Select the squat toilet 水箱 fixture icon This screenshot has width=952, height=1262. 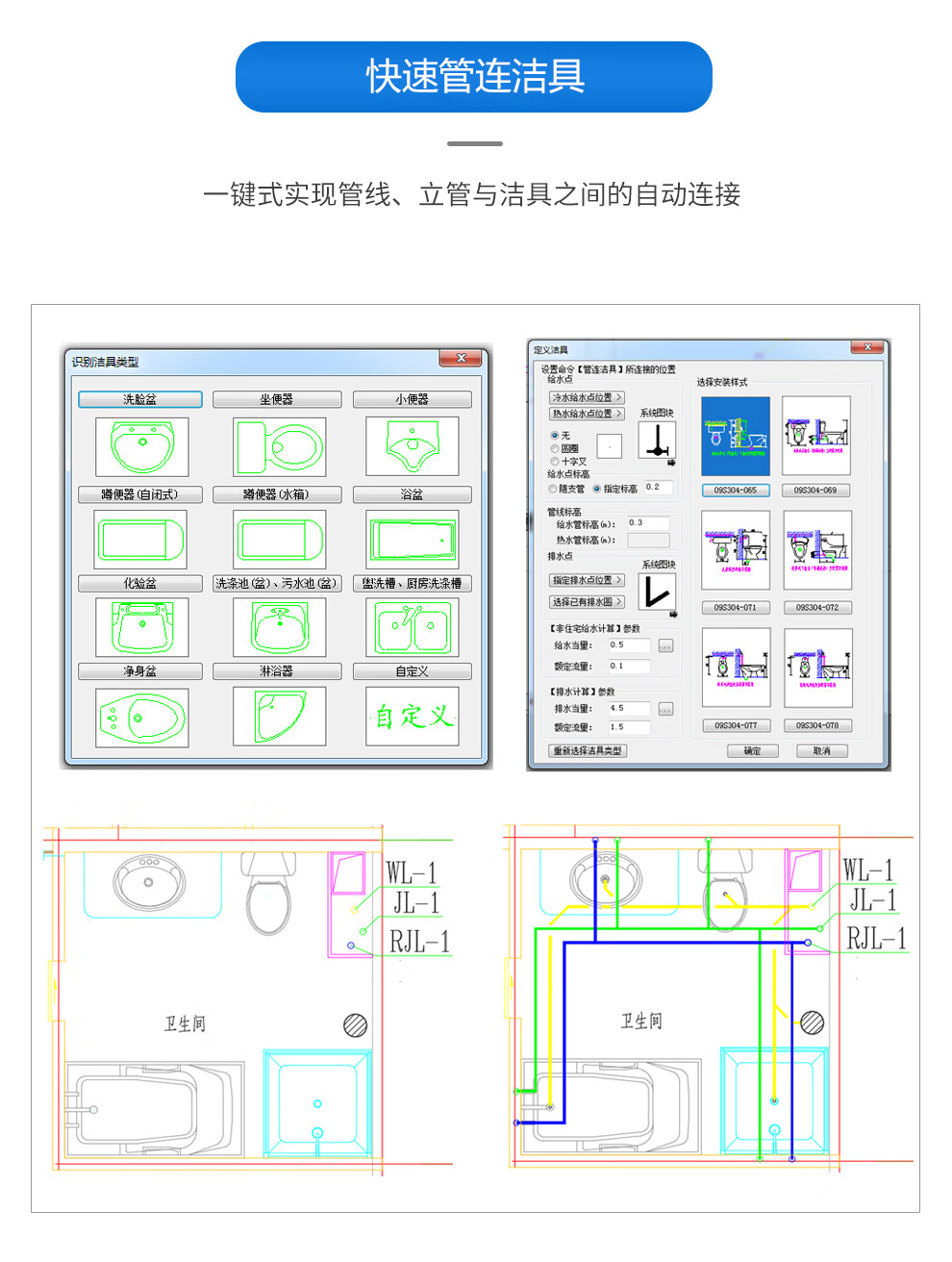click(279, 539)
